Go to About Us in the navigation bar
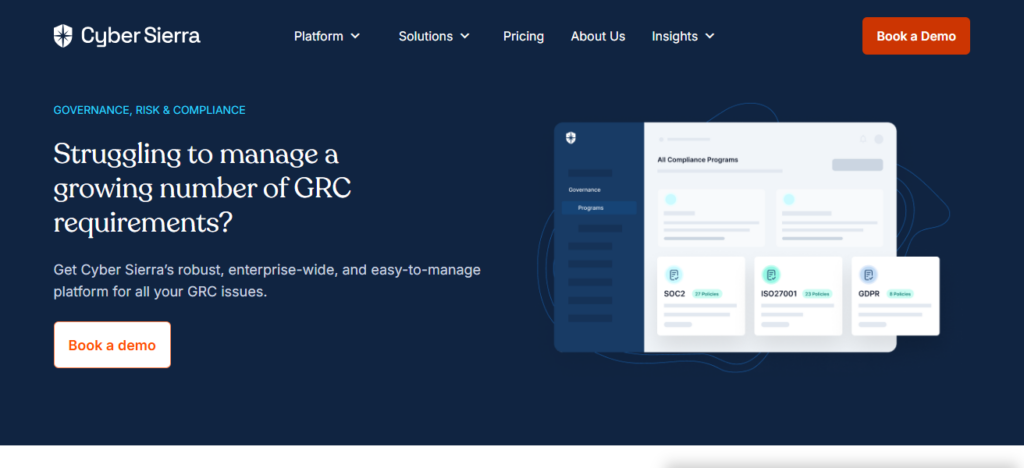1024x468 pixels. point(598,36)
